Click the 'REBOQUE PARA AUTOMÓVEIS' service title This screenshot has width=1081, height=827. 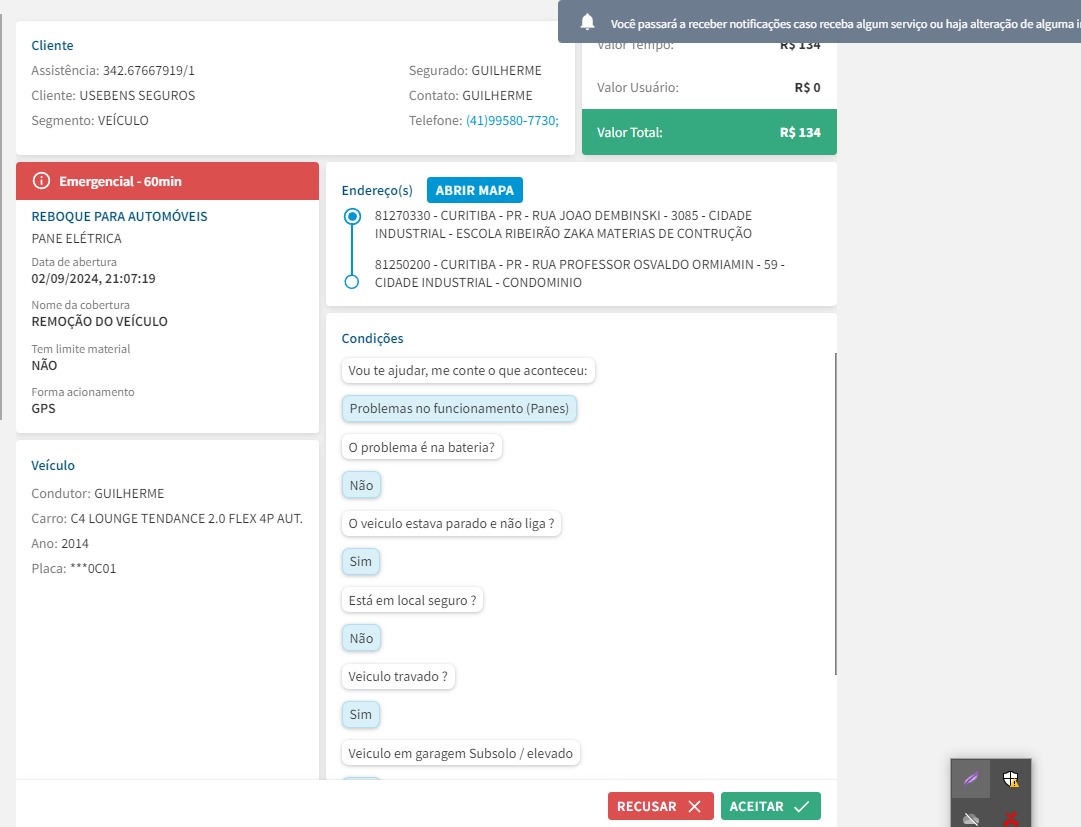tap(120, 216)
